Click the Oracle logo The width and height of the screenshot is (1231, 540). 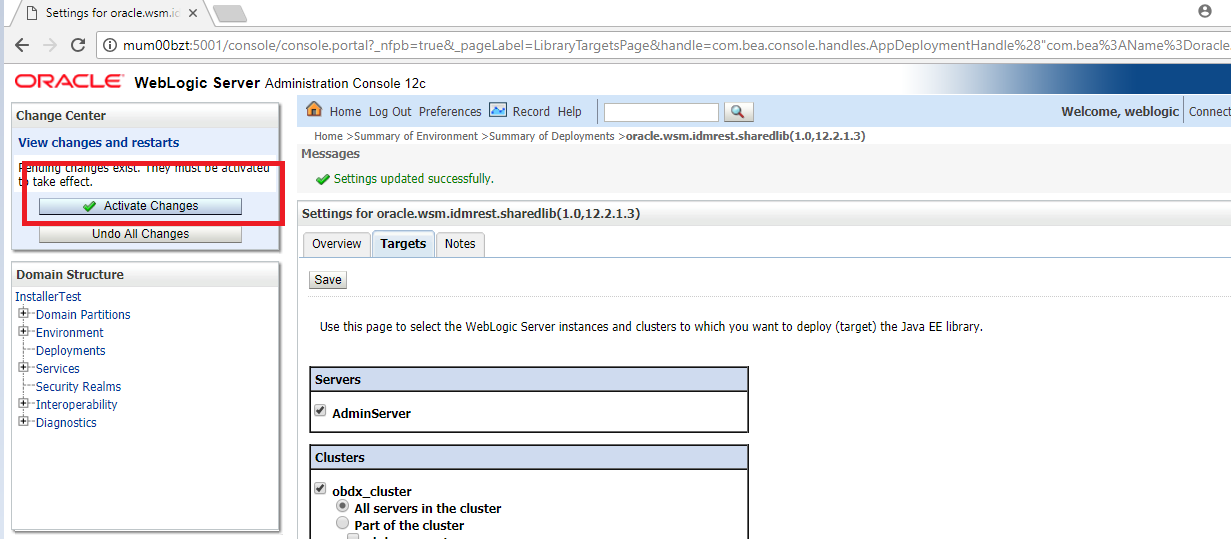pos(70,82)
